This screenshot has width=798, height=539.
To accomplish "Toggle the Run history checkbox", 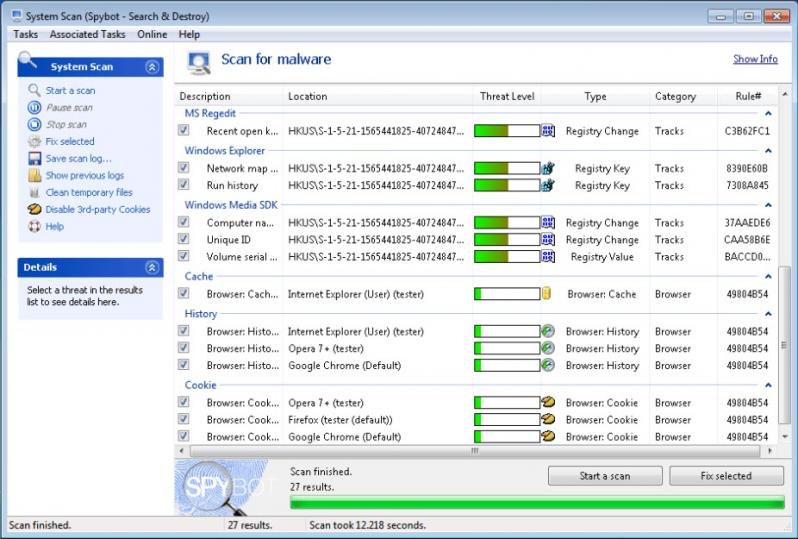I will tap(184, 184).
